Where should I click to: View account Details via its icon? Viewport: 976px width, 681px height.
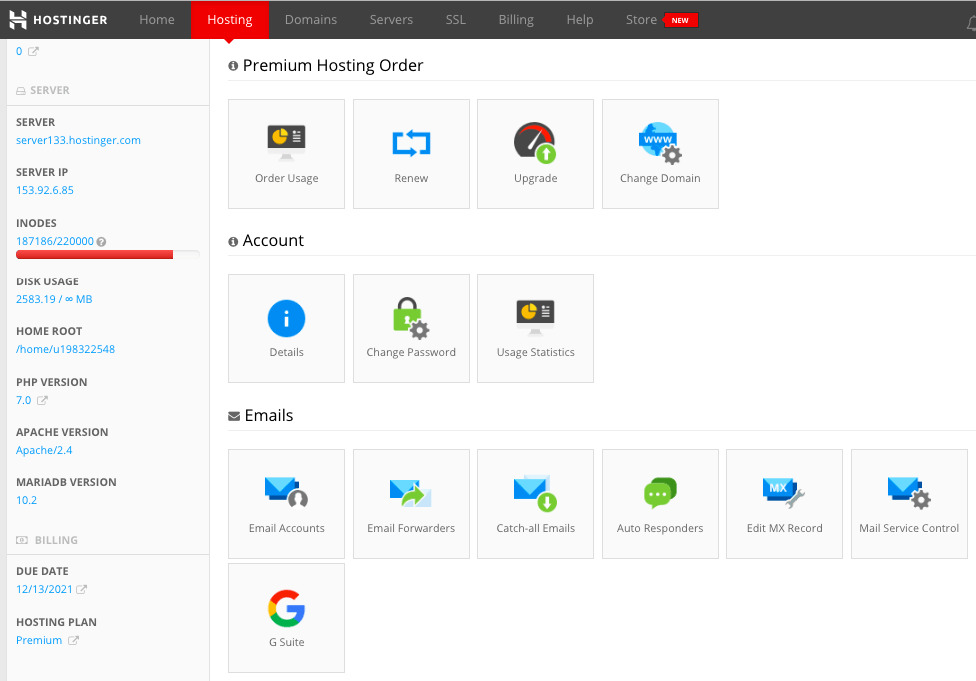(x=286, y=328)
